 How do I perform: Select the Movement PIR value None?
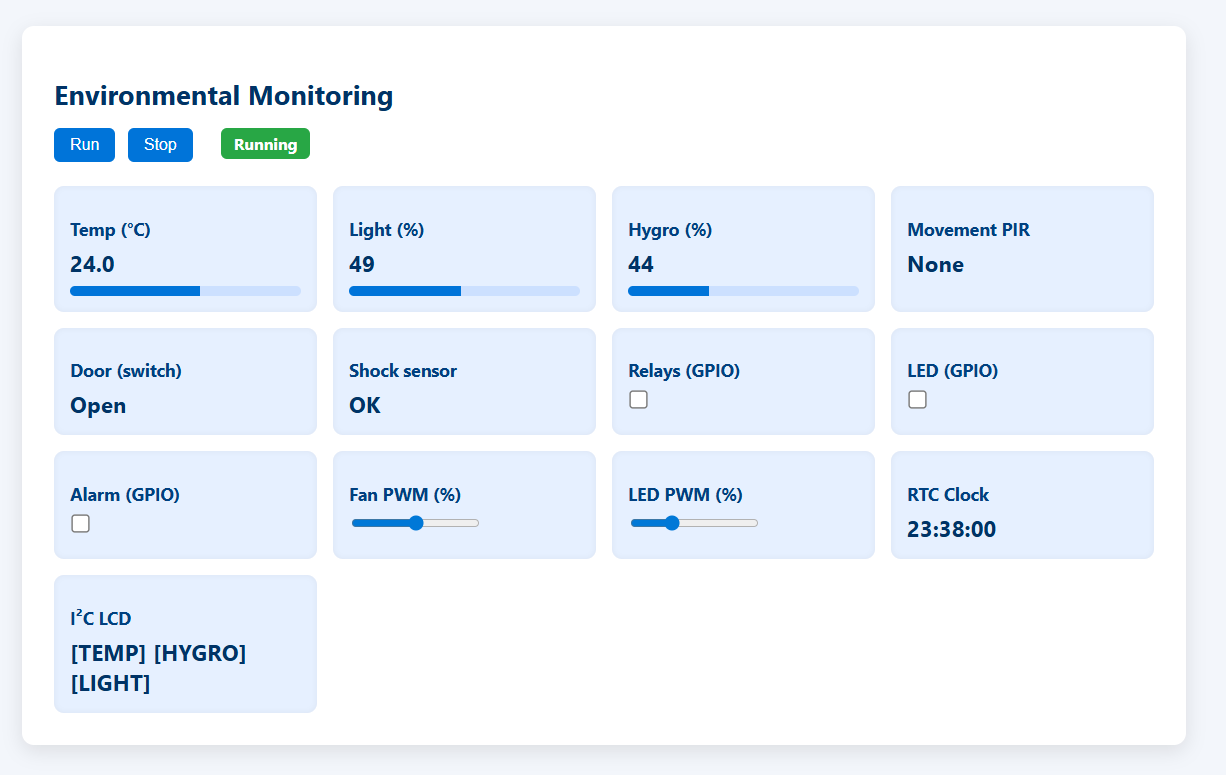coord(935,265)
